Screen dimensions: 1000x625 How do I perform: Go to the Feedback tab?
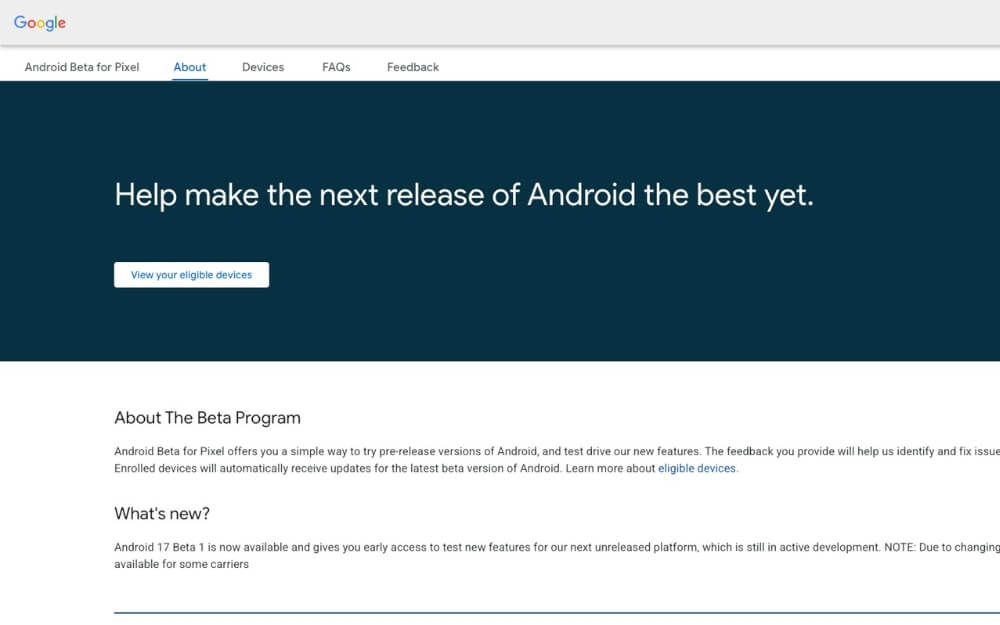click(x=413, y=67)
